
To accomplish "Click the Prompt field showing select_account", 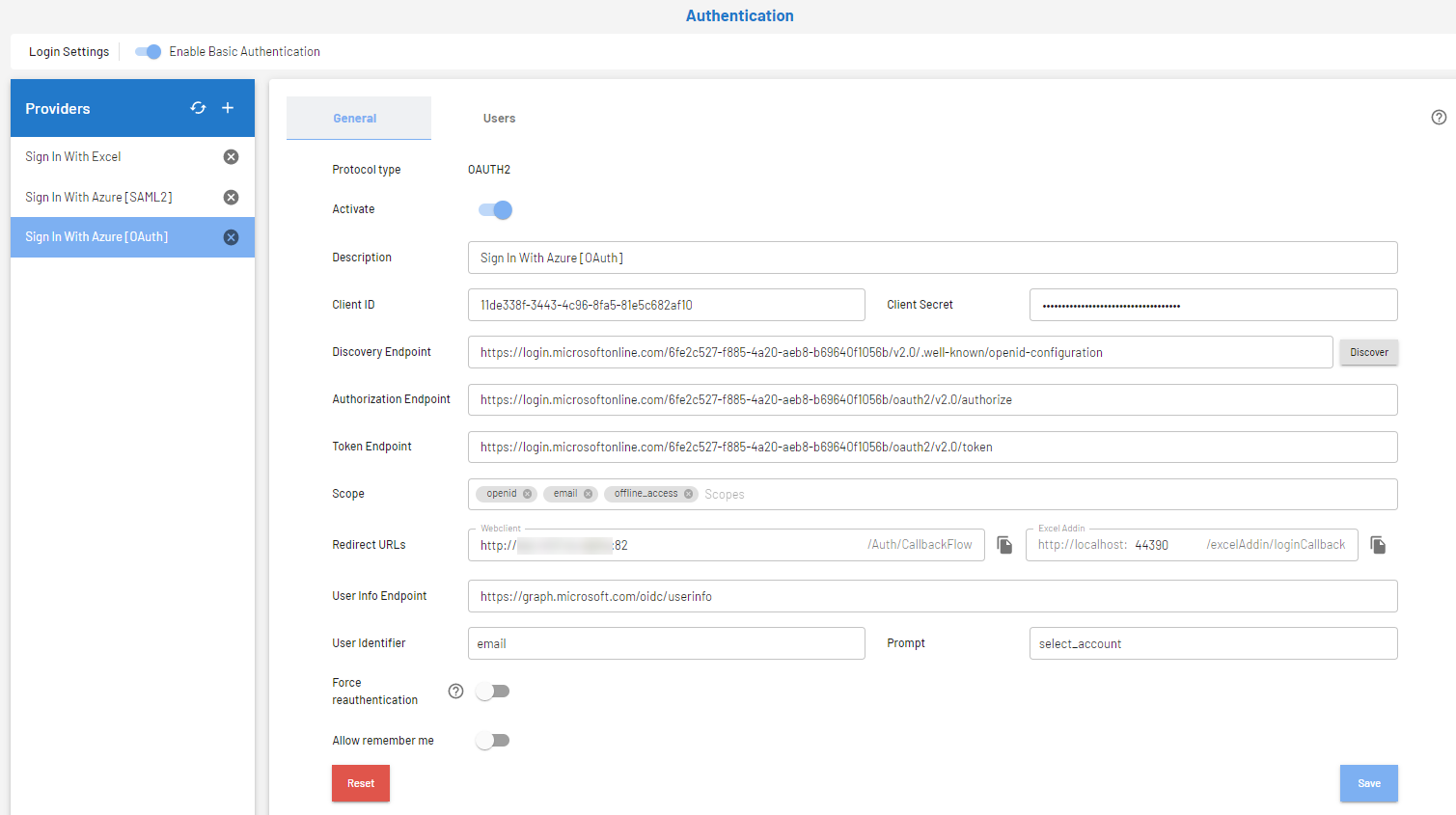I will [1212, 643].
